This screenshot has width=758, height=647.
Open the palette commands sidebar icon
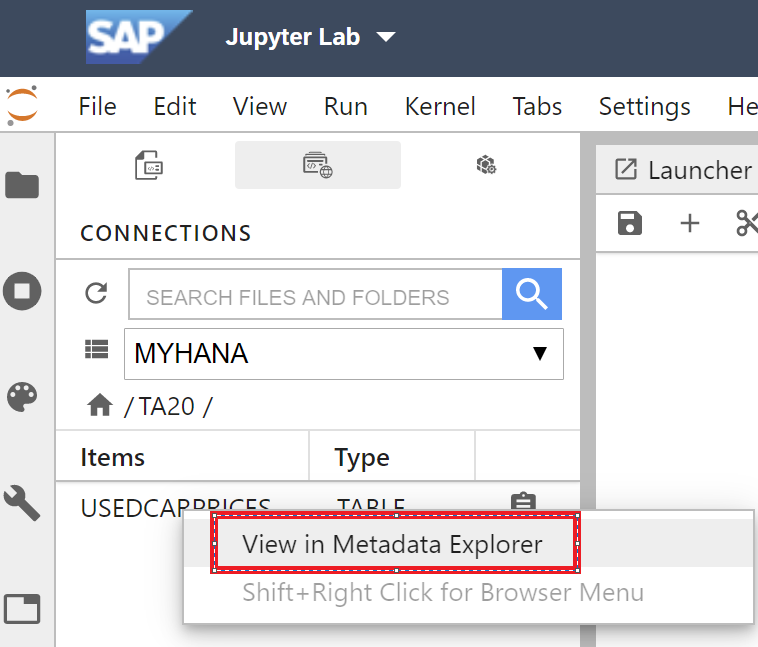[x=22, y=397]
